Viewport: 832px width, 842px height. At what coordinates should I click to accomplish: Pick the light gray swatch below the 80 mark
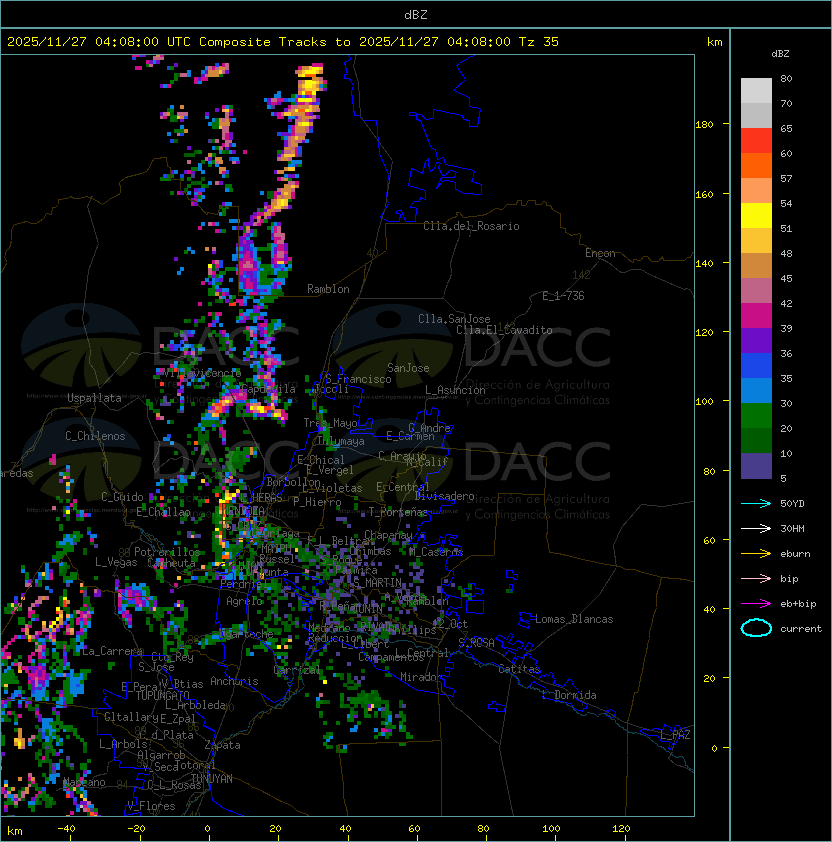click(756, 90)
